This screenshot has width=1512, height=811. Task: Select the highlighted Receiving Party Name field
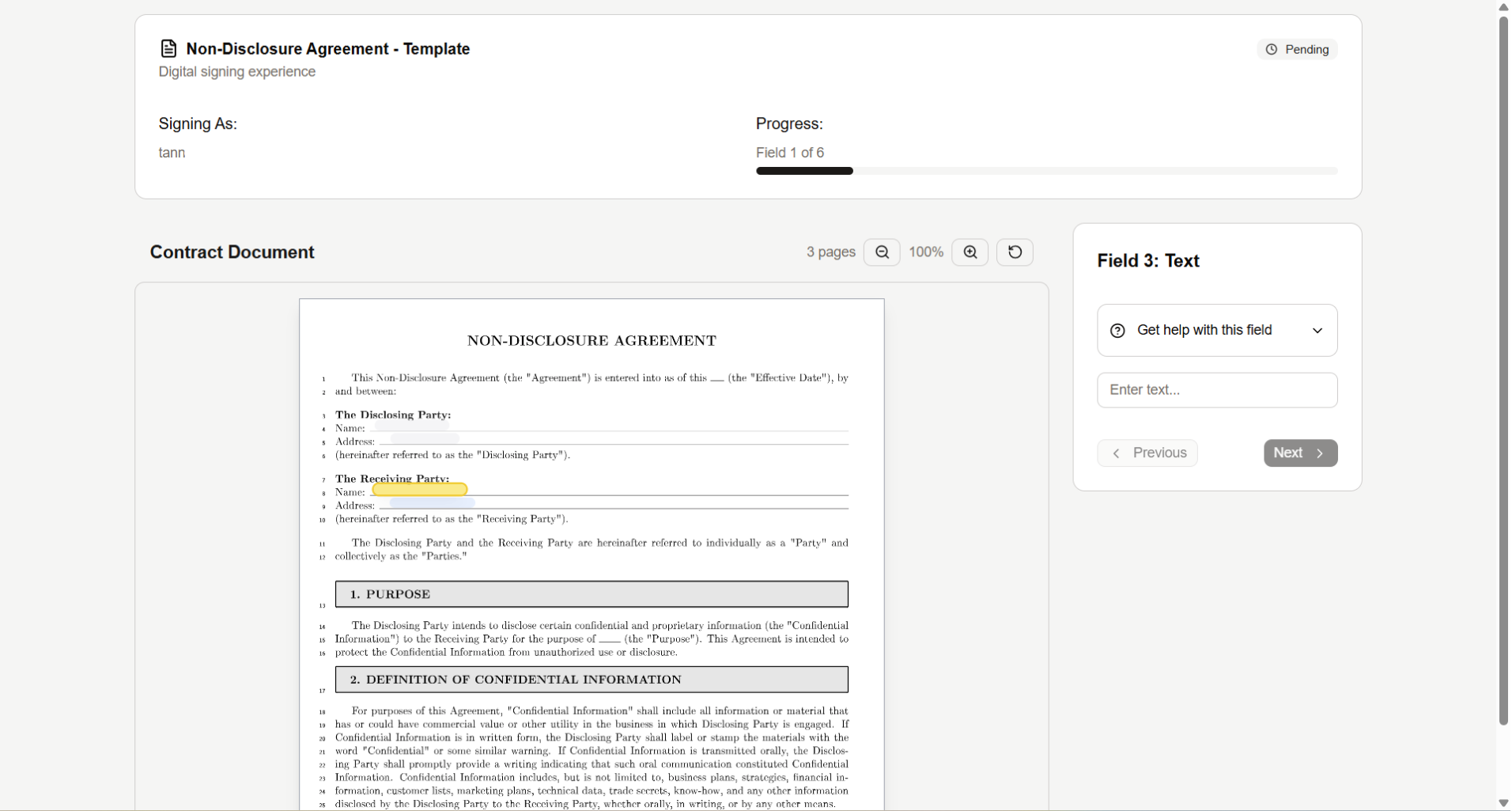pos(420,490)
